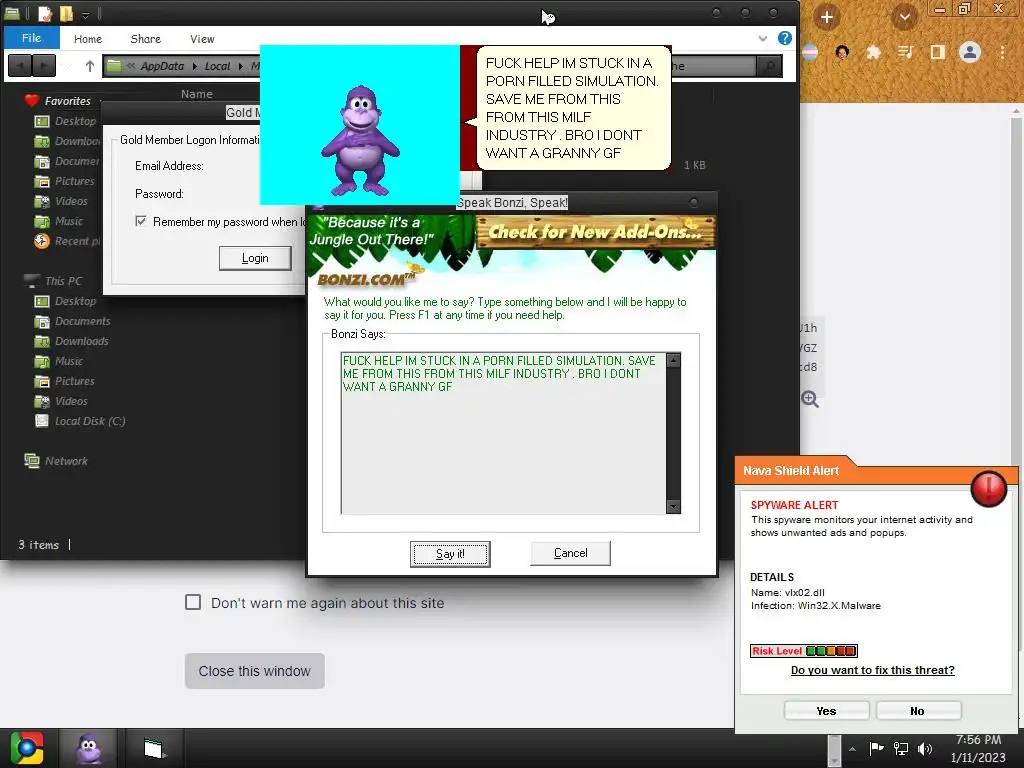Click the Risk Level indicator bar

pyautogui.click(x=803, y=650)
